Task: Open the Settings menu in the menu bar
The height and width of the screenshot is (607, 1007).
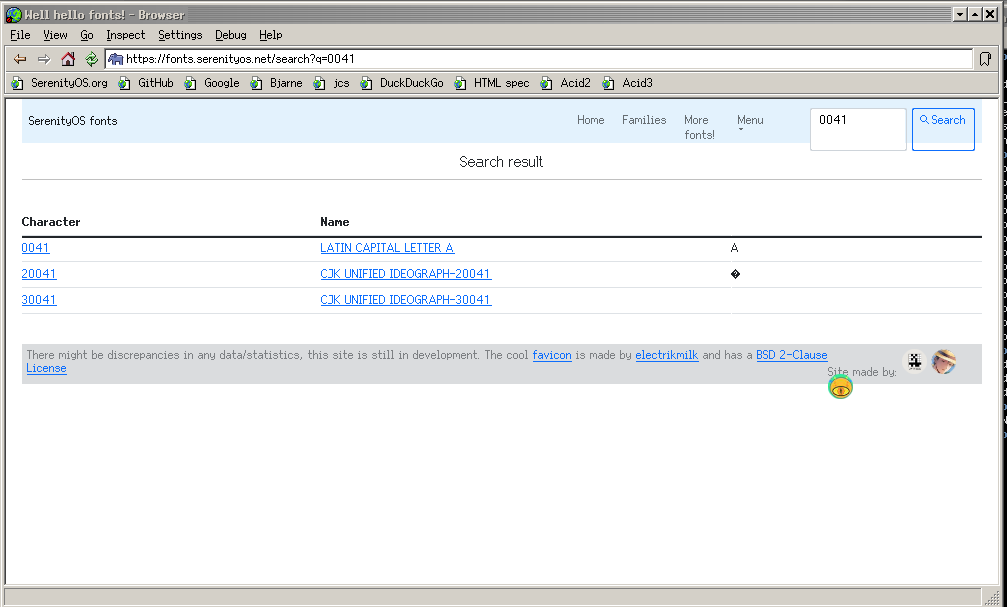Action: click(180, 35)
